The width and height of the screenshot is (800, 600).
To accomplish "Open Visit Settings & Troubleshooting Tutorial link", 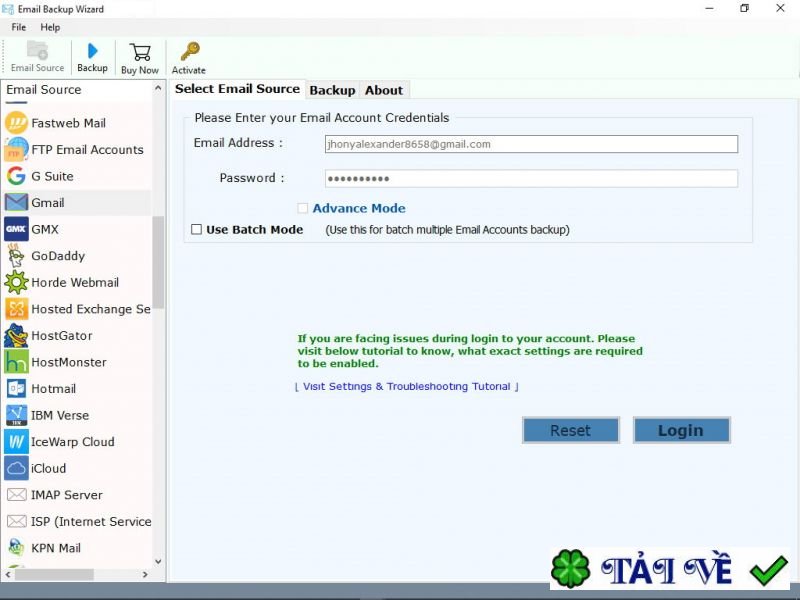I will click(x=407, y=386).
